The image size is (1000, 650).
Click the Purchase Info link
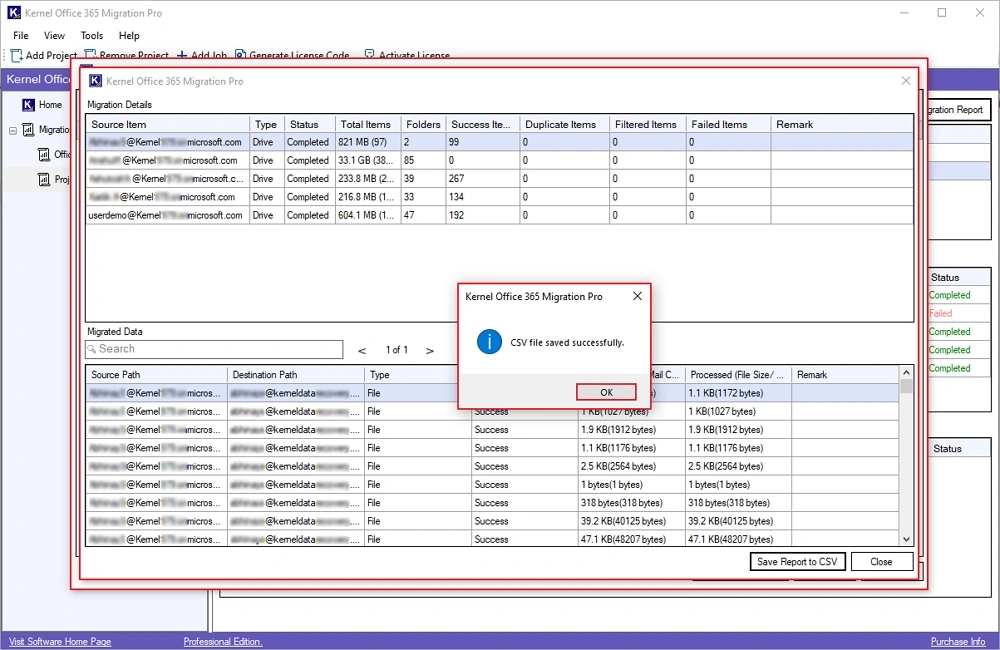(957, 641)
